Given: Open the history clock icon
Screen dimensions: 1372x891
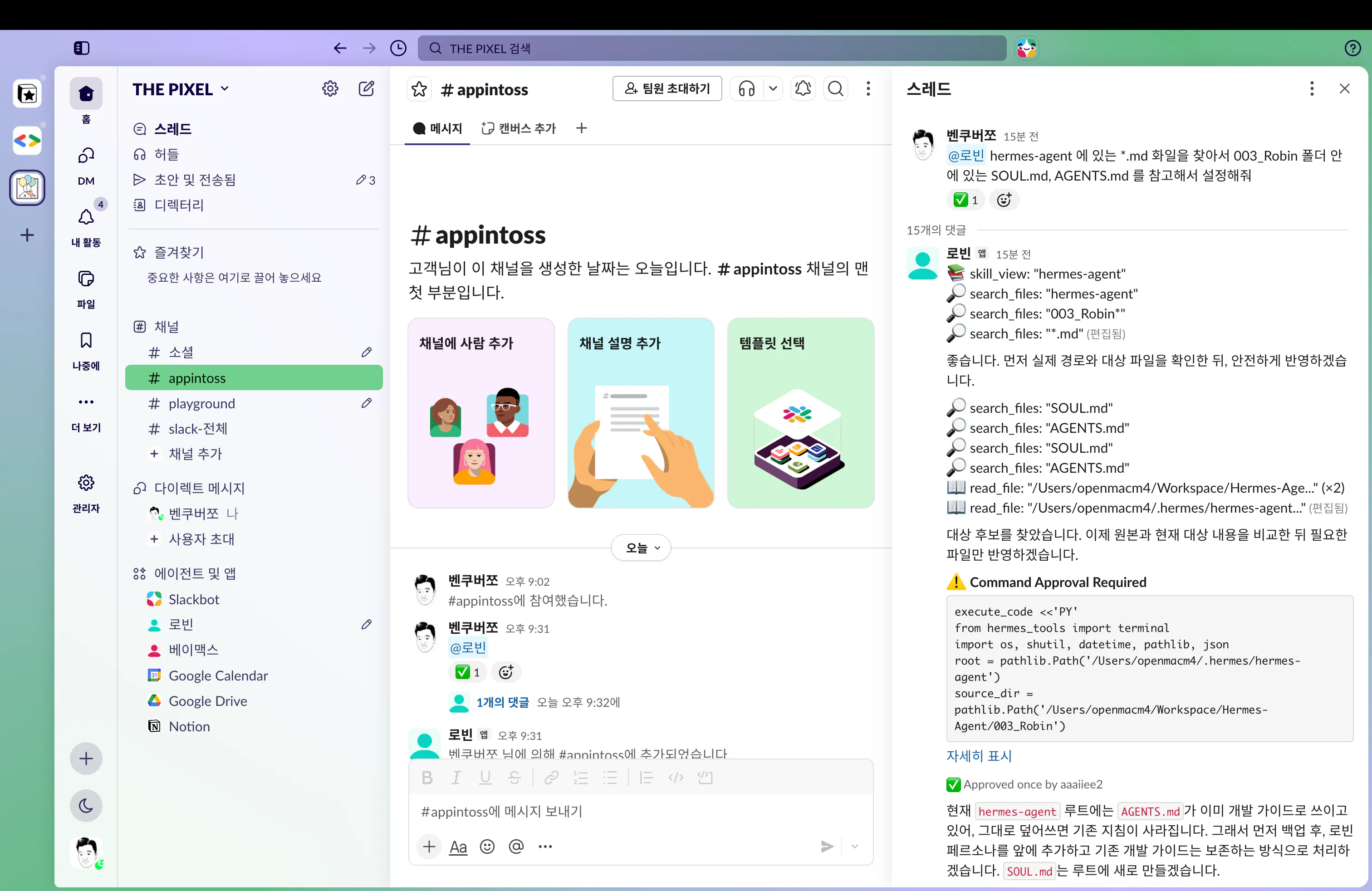Looking at the screenshot, I should click(398, 49).
